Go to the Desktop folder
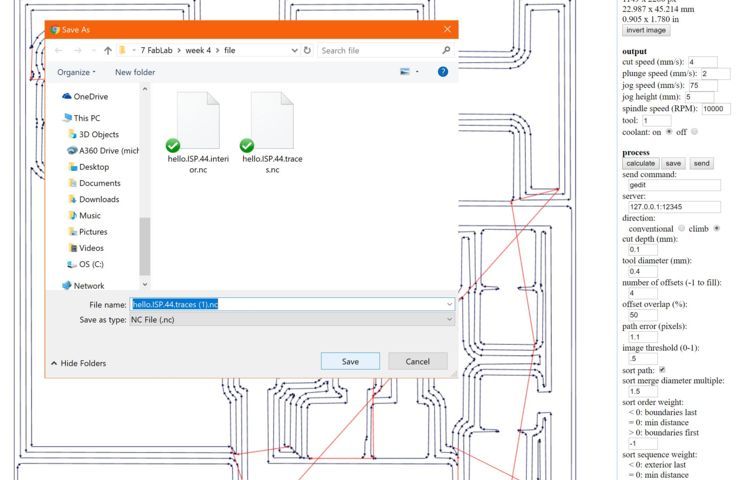 [x=89, y=167]
